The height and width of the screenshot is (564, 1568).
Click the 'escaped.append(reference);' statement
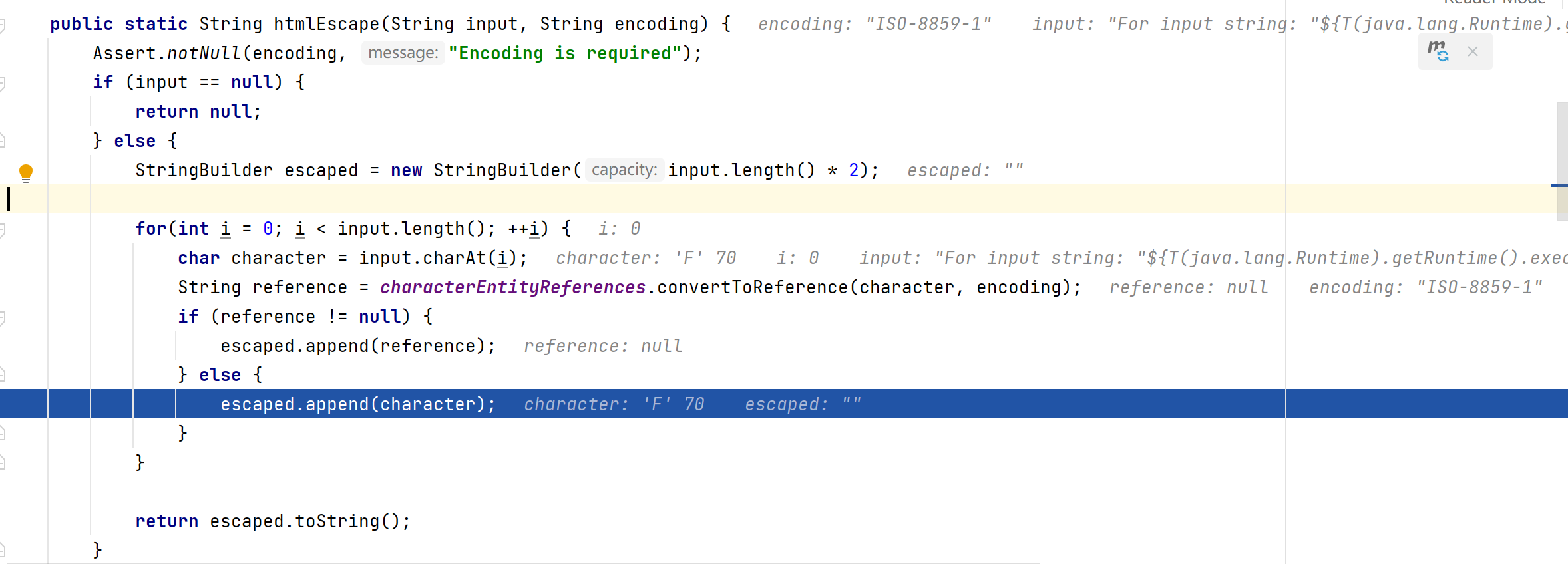coord(358,346)
